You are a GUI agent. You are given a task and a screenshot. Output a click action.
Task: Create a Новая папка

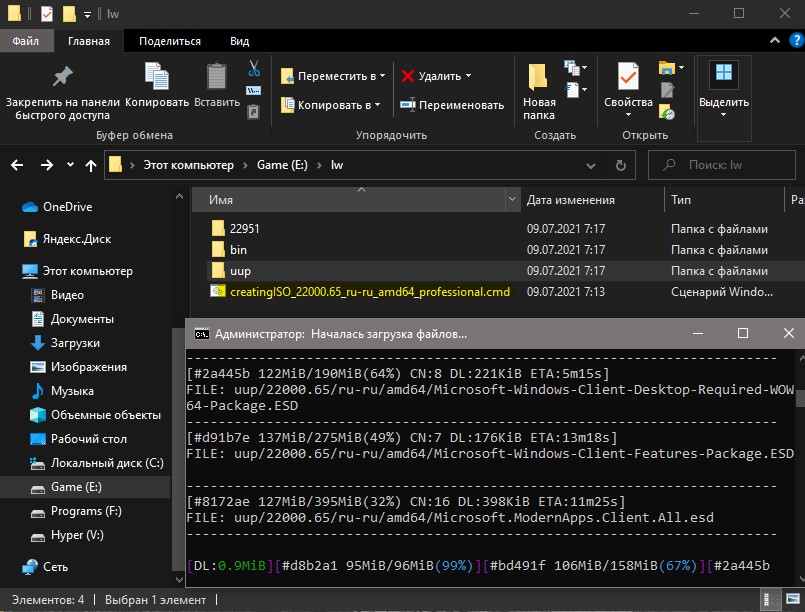pos(539,92)
